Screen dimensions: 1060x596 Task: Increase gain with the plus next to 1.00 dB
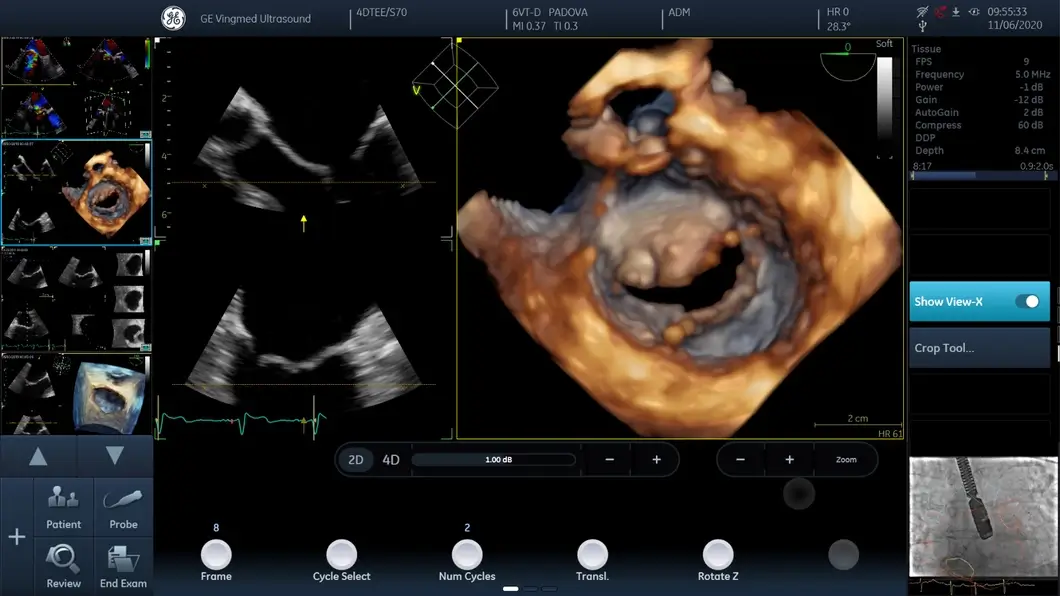click(656, 460)
